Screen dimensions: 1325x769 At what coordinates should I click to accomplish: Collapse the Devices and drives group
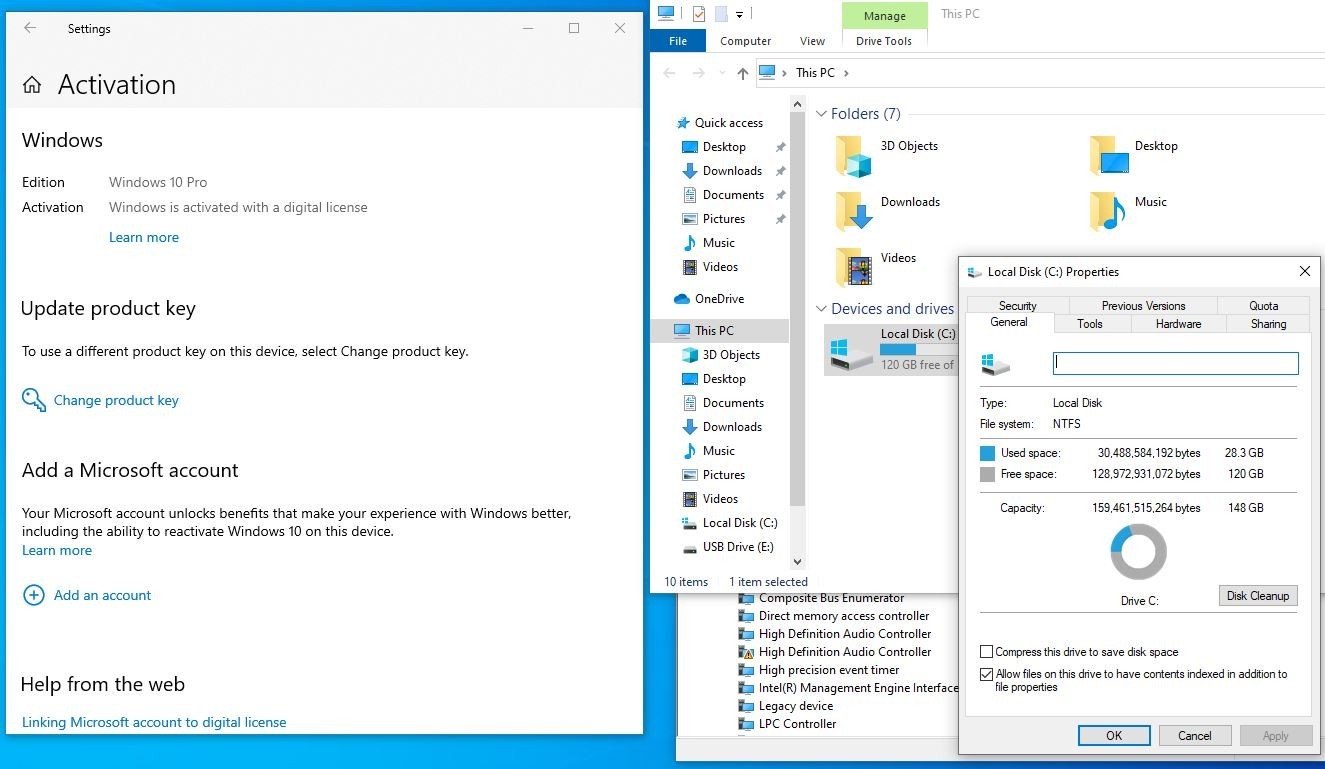click(821, 309)
